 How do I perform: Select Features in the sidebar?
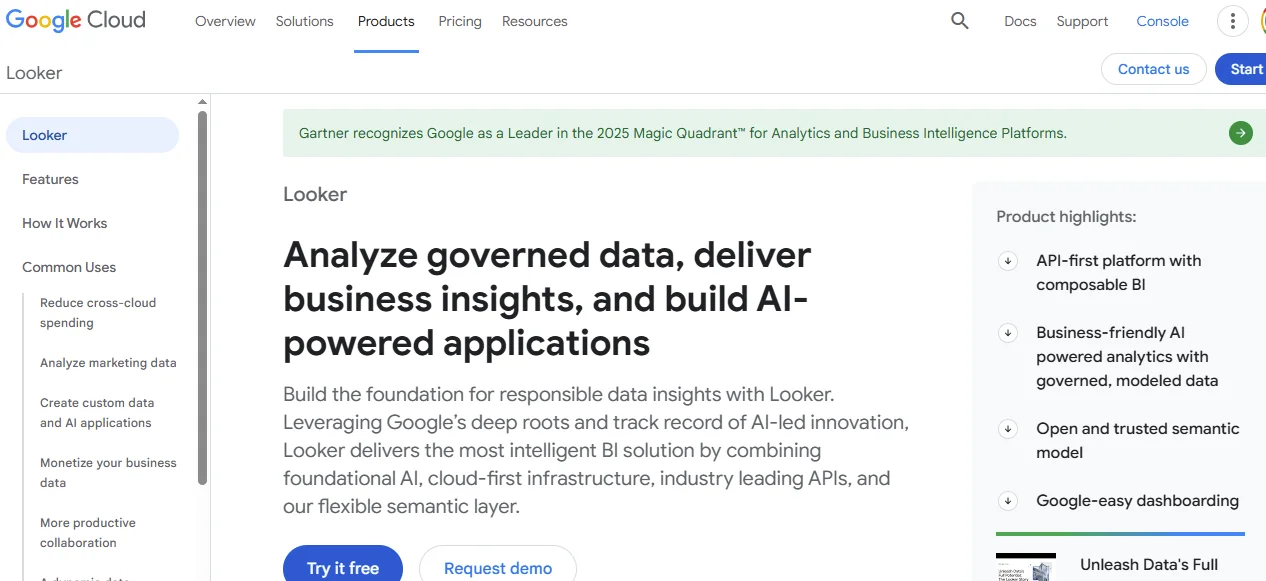pyautogui.click(x=50, y=179)
